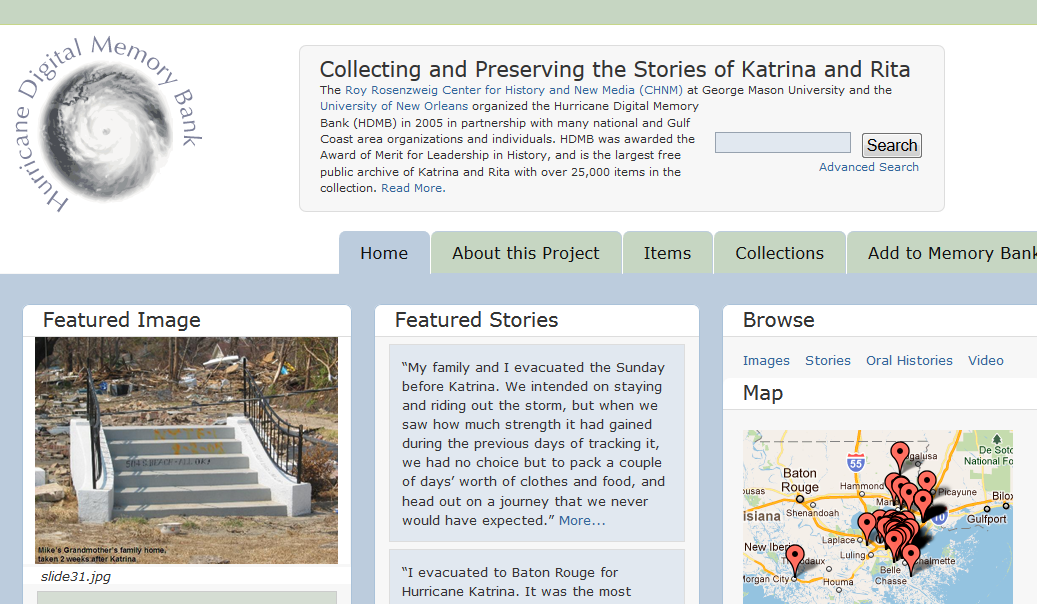The width and height of the screenshot is (1037, 604).
Task: Click the second story about Baton Rouge evacuation
Action: tap(537, 577)
